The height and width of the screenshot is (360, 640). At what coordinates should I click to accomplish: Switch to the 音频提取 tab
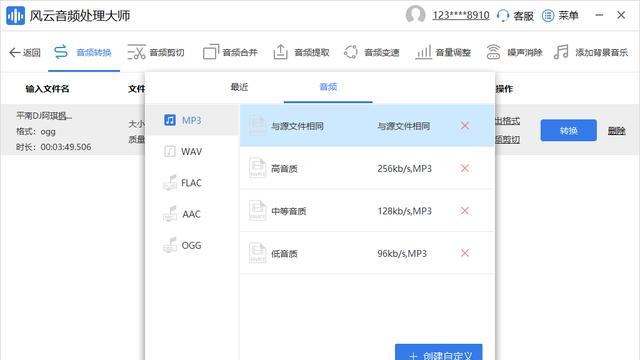pos(301,52)
